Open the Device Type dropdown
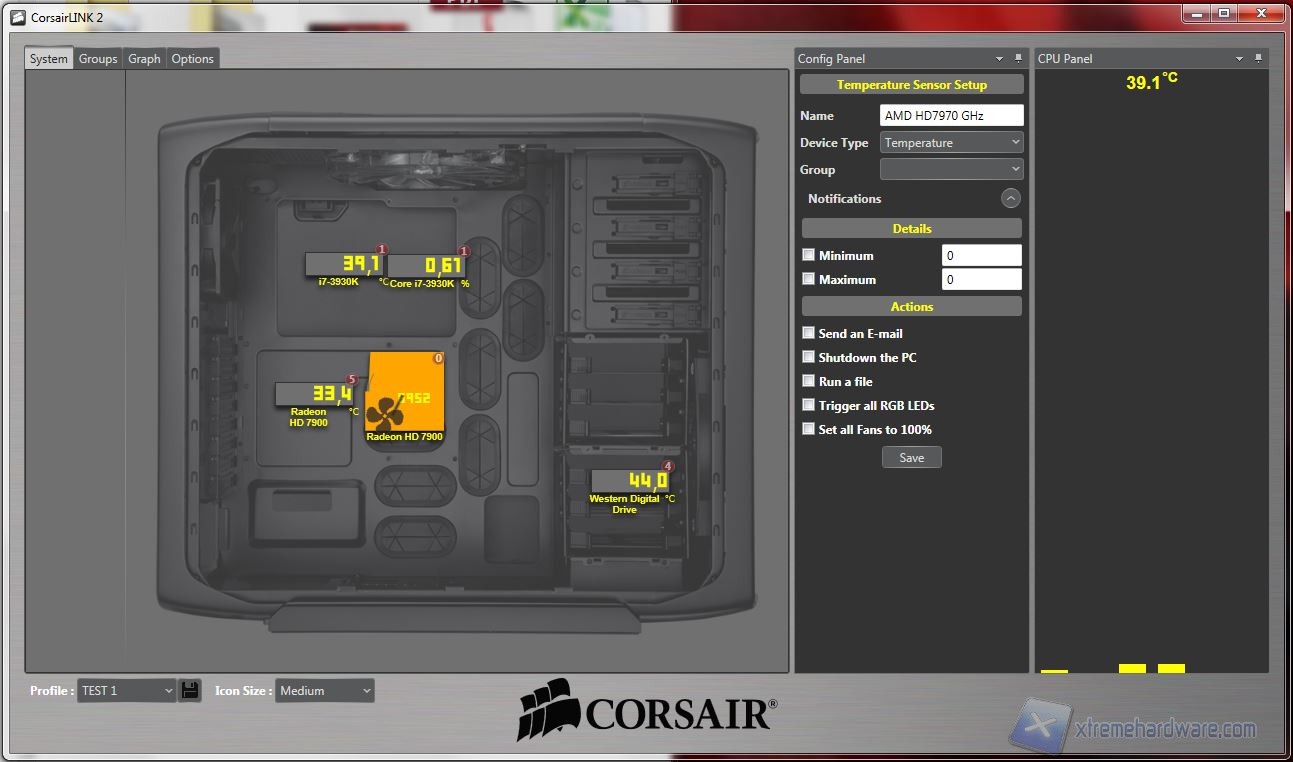Image resolution: width=1293 pixels, height=762 pixels. (x=951, y=143)
